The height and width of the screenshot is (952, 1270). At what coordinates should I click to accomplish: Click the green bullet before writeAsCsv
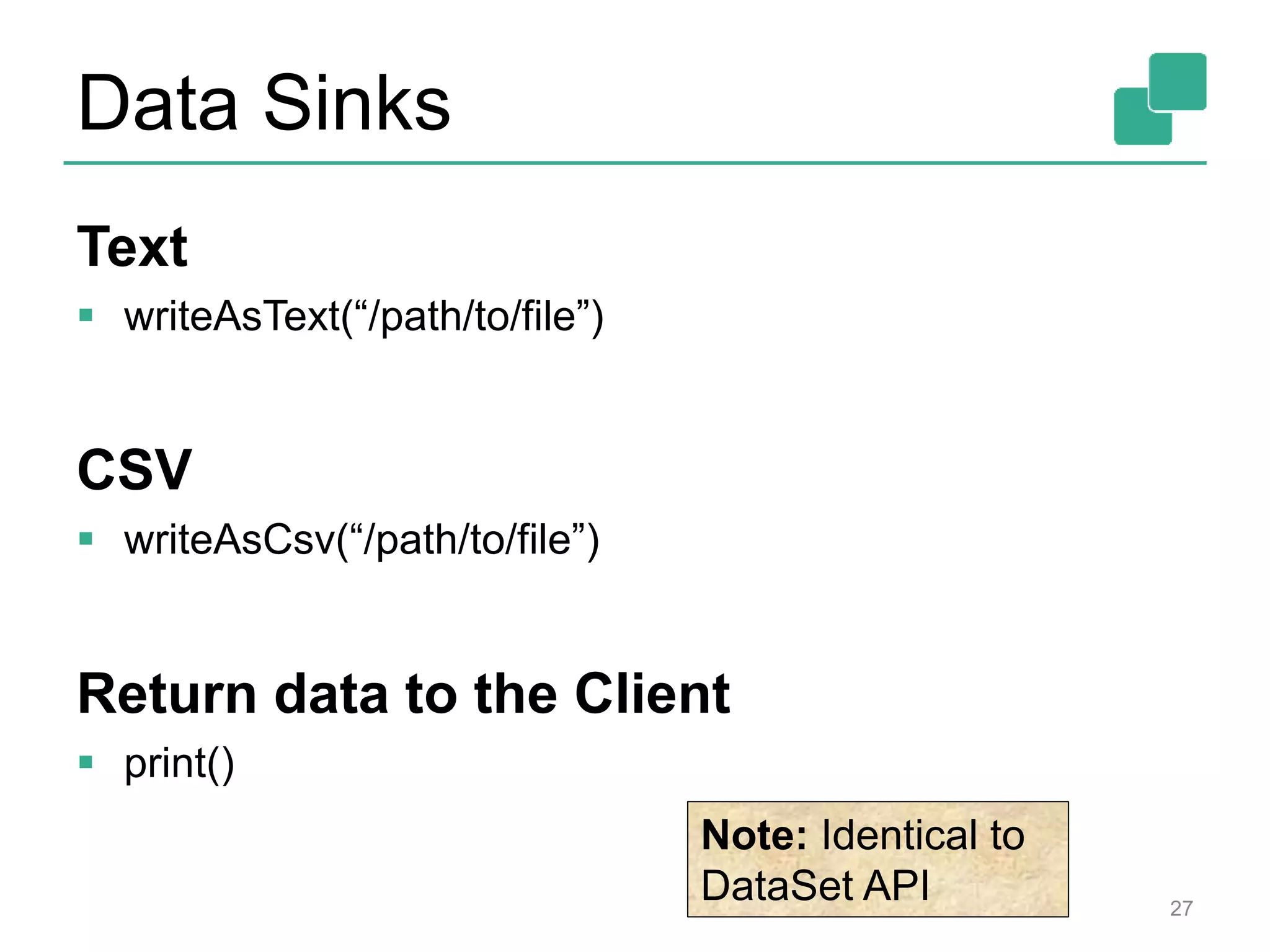click(x=86, y=538)
